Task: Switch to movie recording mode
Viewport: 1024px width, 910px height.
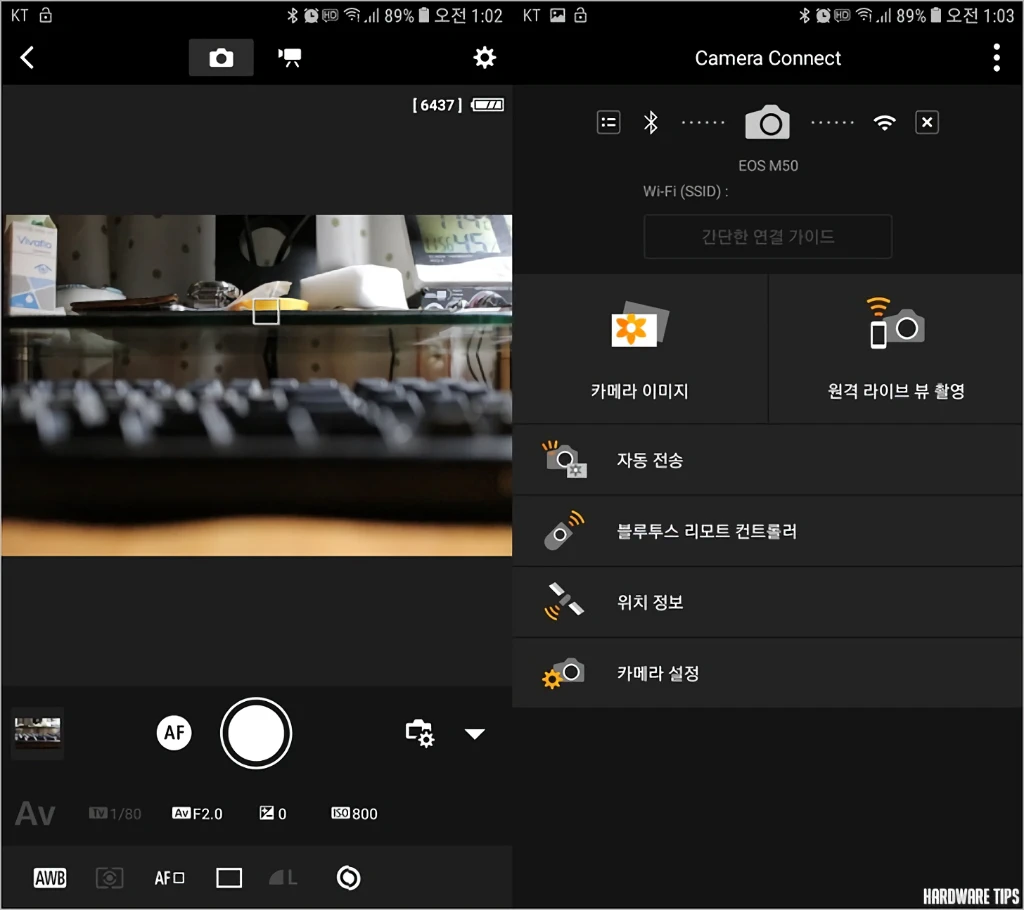Action: tap(289, 57)
